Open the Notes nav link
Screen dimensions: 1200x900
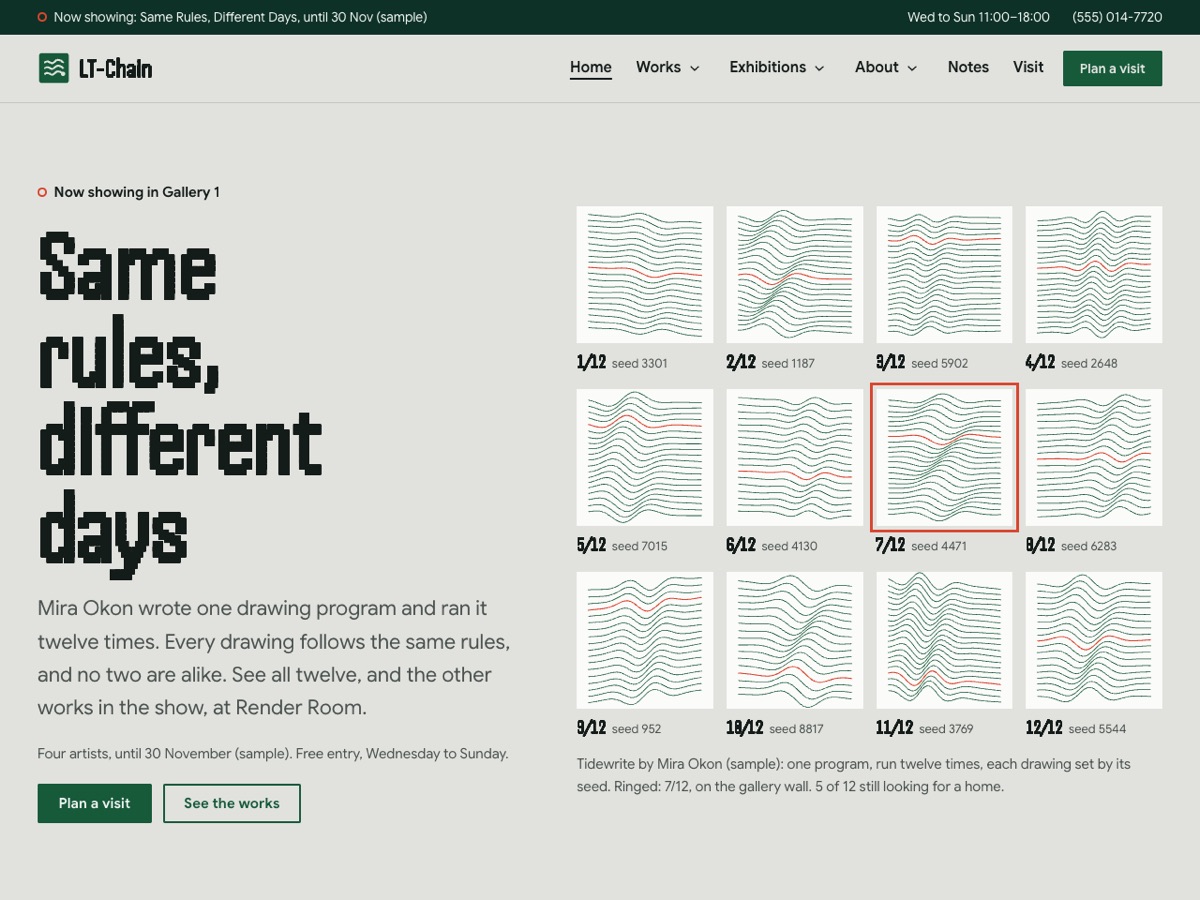pos(968,67)
